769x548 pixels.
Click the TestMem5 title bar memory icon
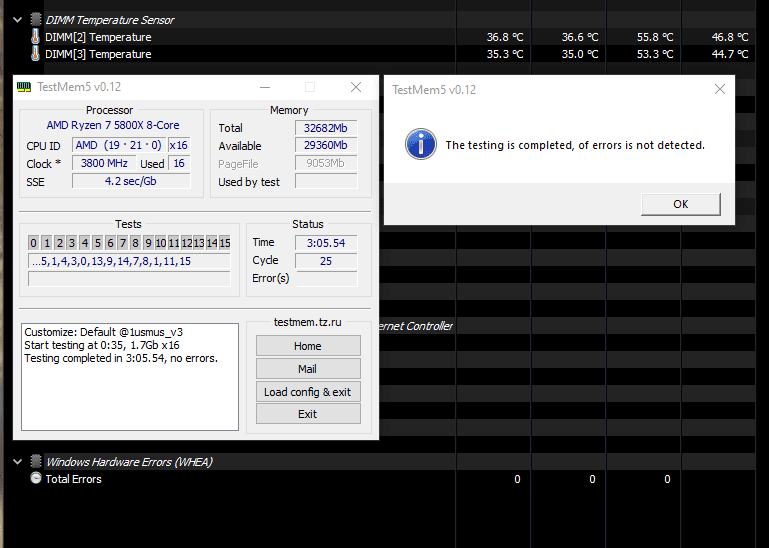(x=24, y=87)
